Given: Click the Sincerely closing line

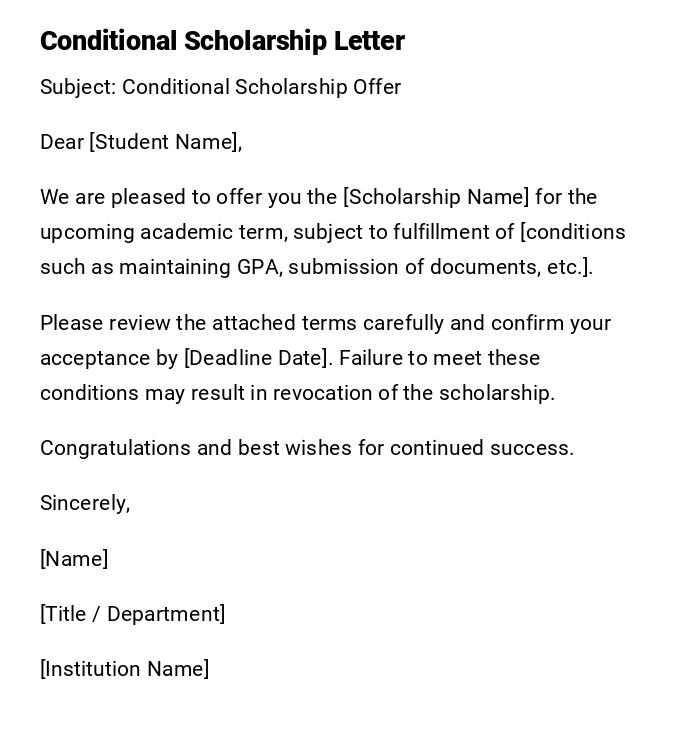Looking at the screenshot, I should [x=85, y=503].
